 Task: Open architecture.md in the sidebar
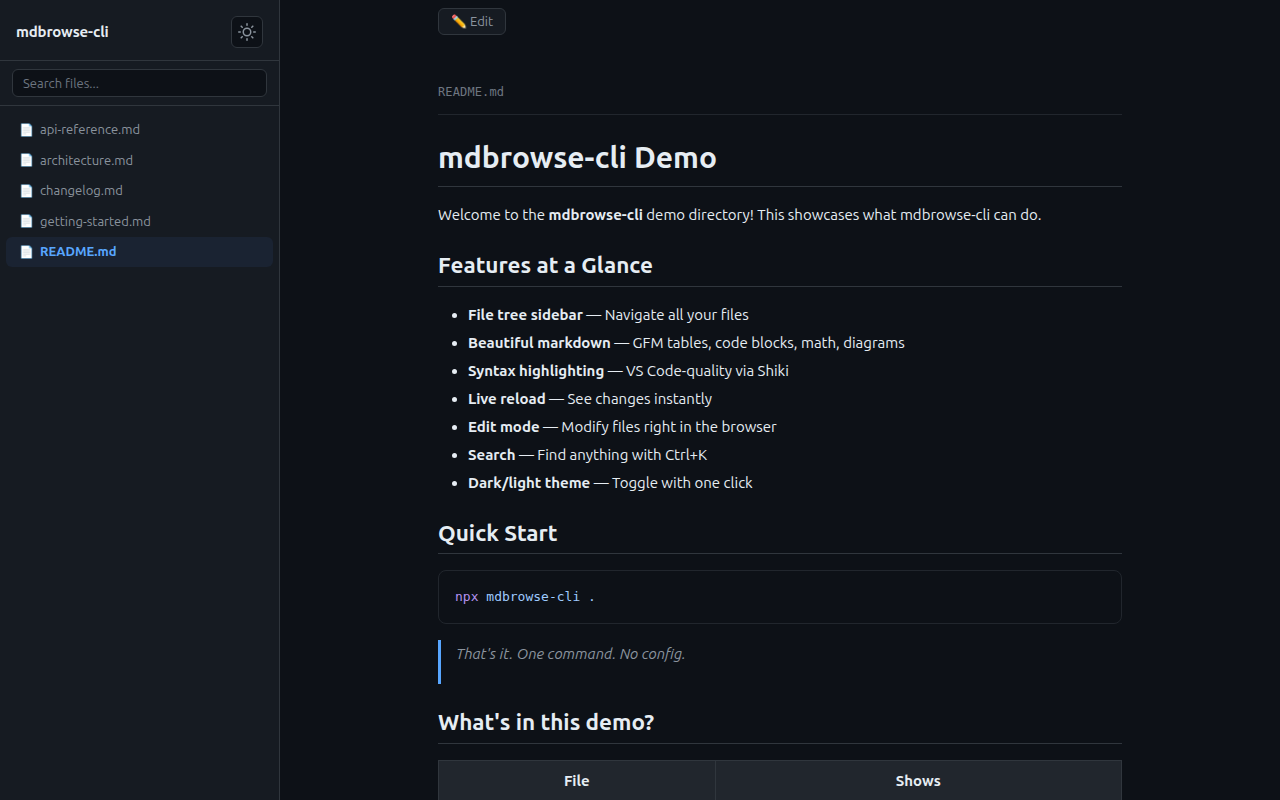point(139,160)
